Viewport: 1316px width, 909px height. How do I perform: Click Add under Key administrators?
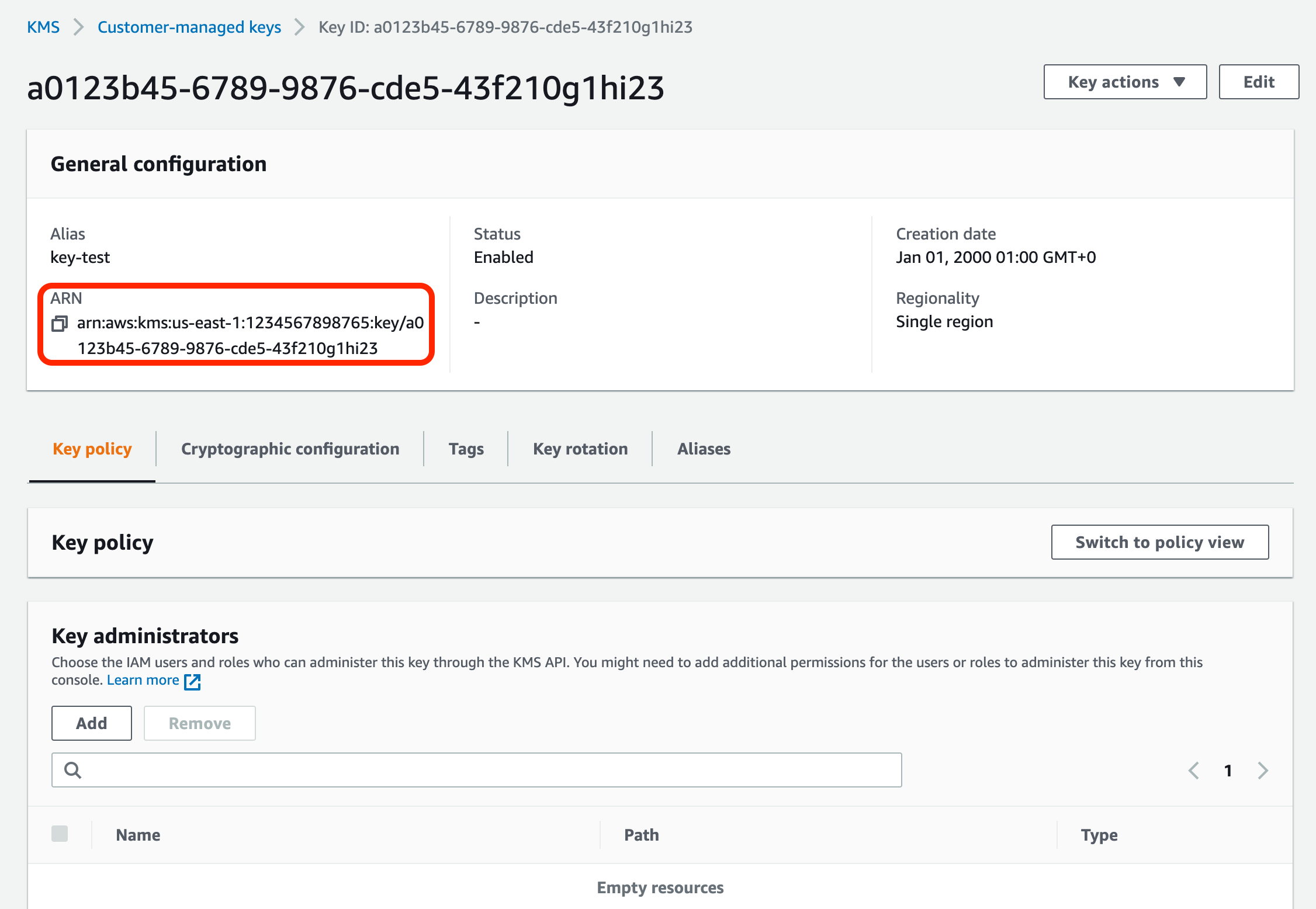91,723
